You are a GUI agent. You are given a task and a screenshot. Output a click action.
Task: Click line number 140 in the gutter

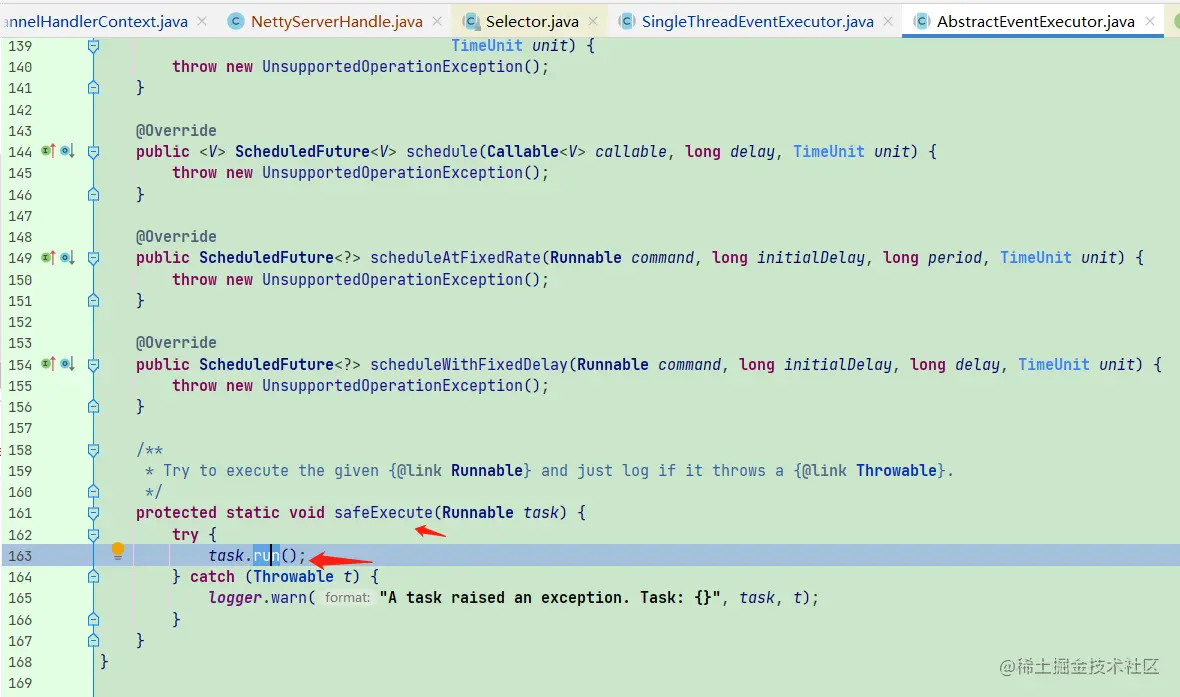[20, 67]
